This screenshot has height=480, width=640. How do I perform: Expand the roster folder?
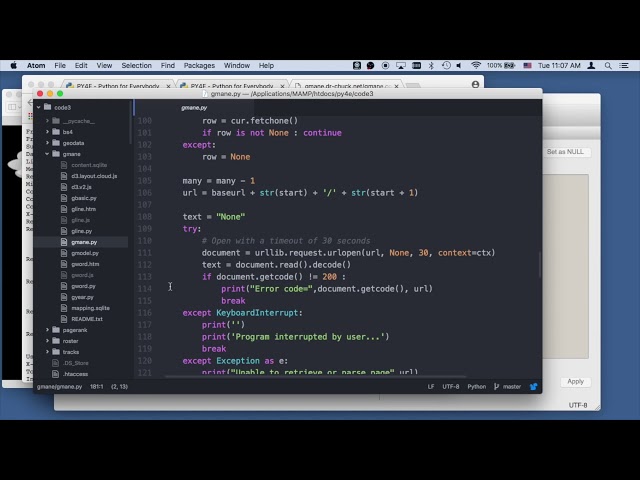tap(47, 341)
